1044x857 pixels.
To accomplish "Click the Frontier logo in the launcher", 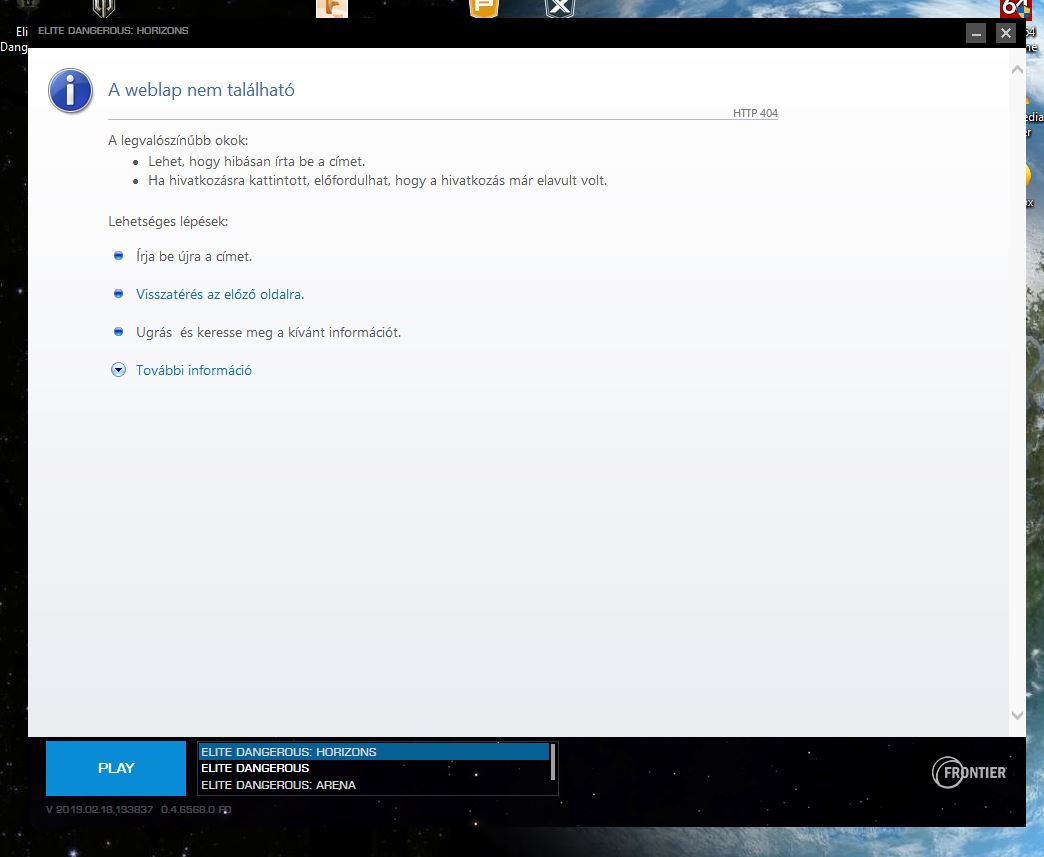I will [x=969, y=772].
